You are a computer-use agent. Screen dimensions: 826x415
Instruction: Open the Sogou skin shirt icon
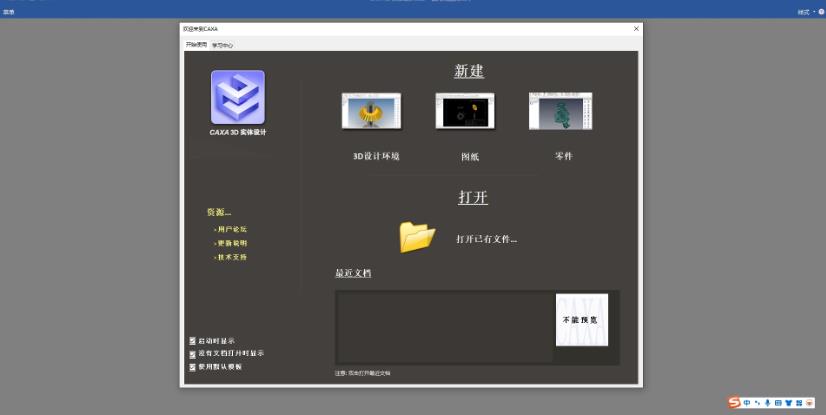tap(788, 402)
